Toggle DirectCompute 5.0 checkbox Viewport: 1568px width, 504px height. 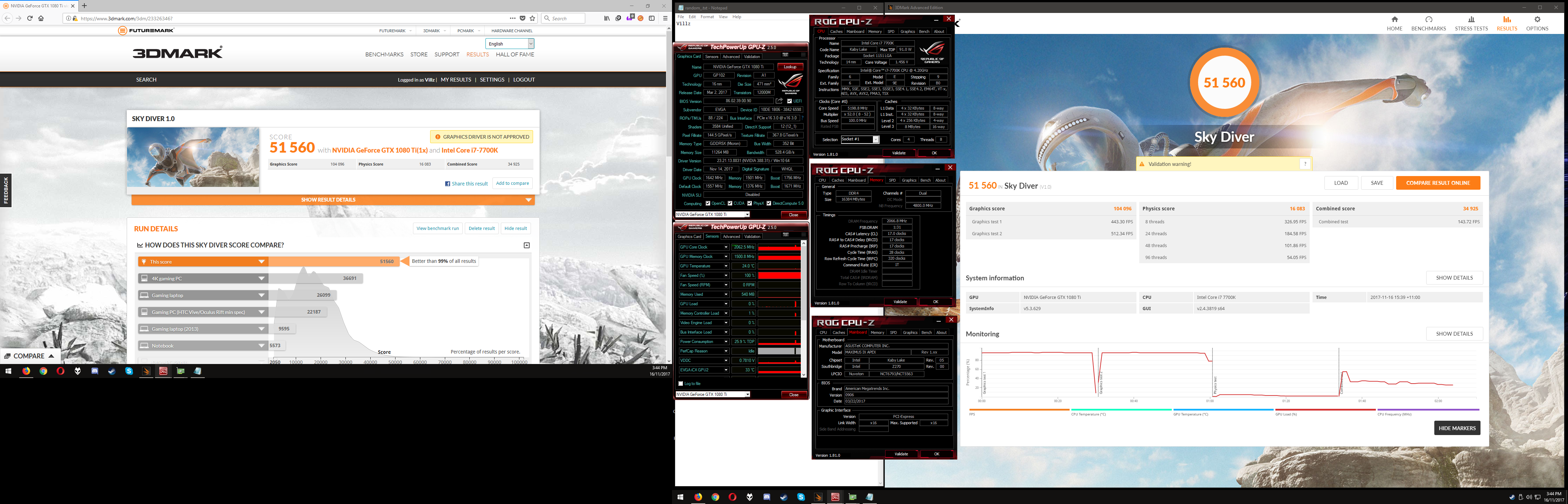769,203
